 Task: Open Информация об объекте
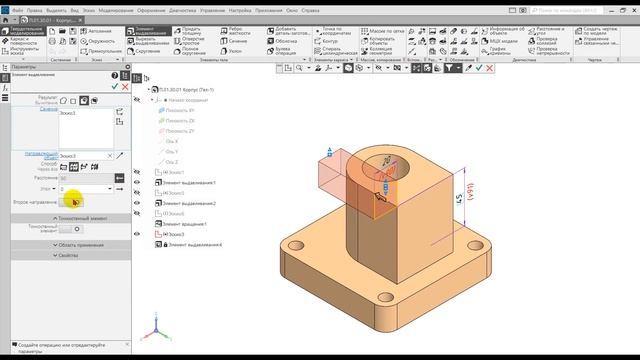click(503, 31)
